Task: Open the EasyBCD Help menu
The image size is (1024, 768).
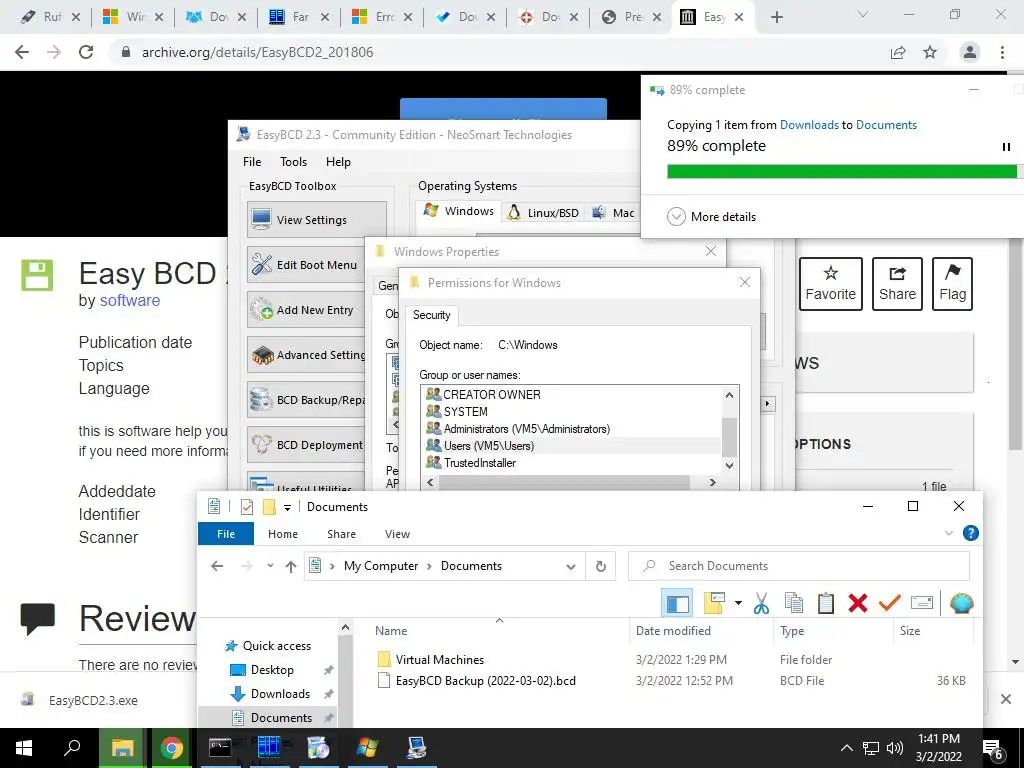Action: pos(338,162)
